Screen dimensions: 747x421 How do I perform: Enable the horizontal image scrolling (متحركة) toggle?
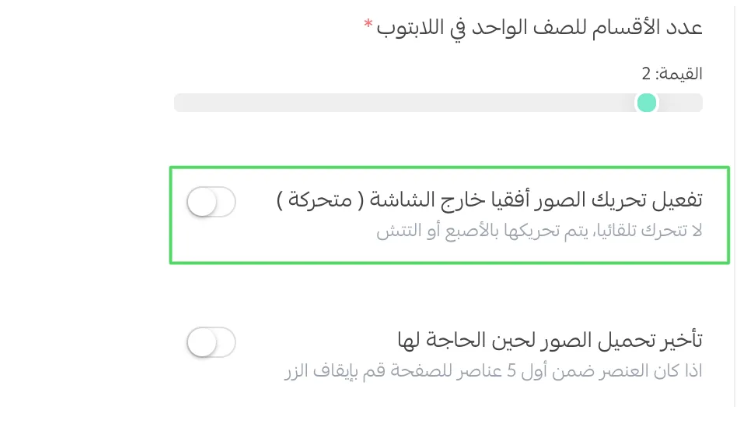(x=211, y=203)
